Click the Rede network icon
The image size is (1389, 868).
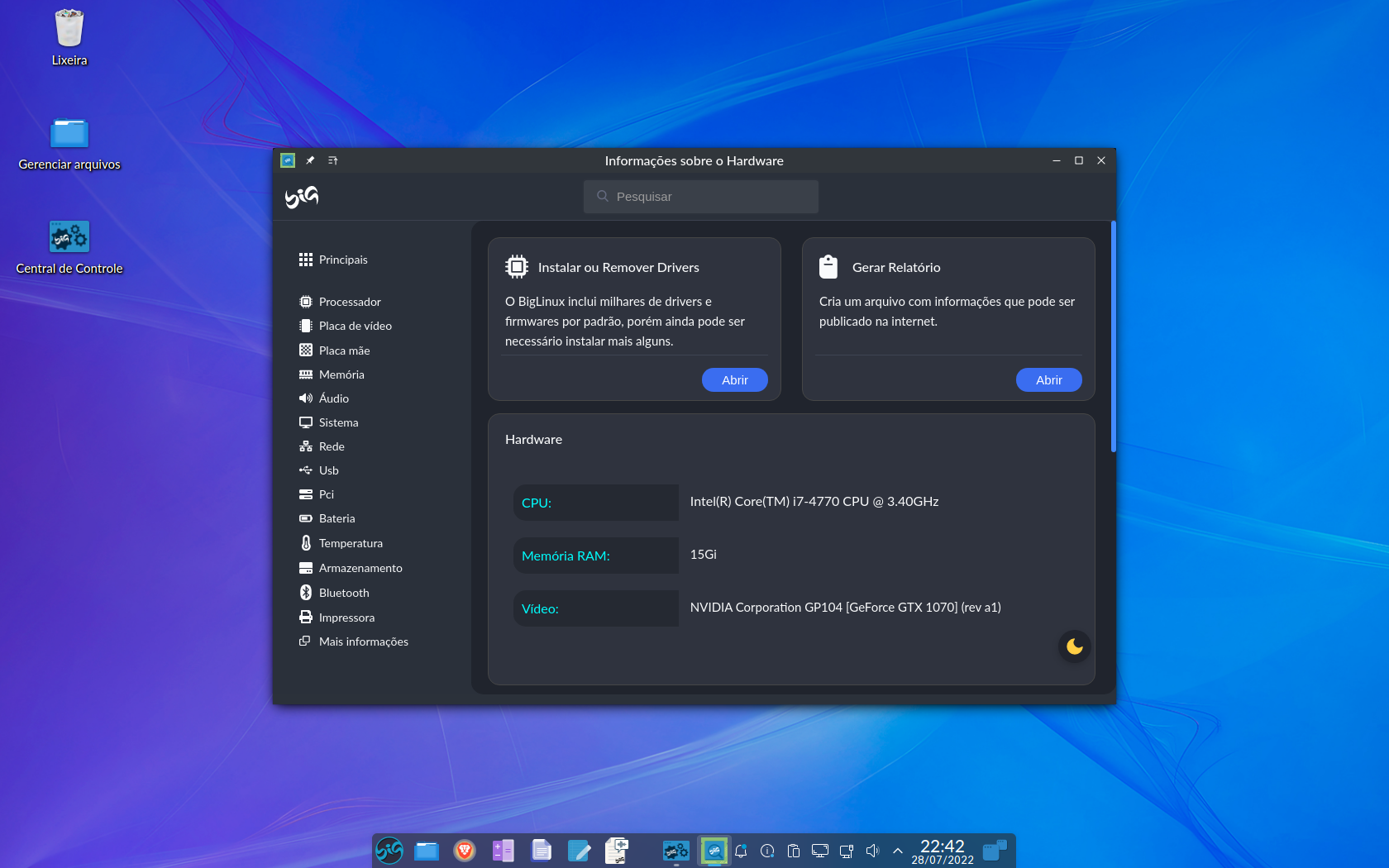(306, 446)
